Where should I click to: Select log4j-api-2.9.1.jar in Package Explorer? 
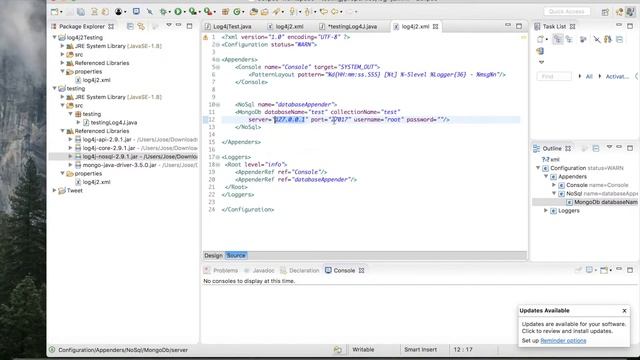click(107, 140)
